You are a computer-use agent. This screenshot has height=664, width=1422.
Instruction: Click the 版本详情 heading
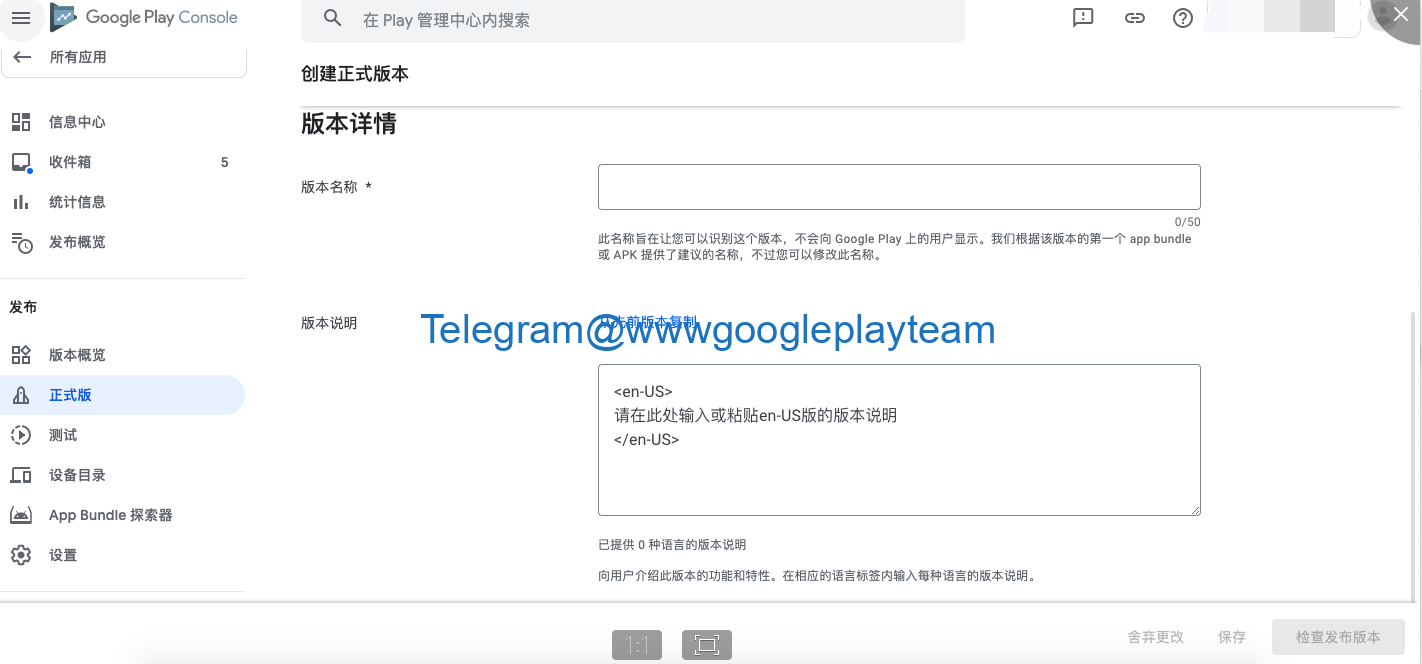pyautogui.click(x=349, y=124)
